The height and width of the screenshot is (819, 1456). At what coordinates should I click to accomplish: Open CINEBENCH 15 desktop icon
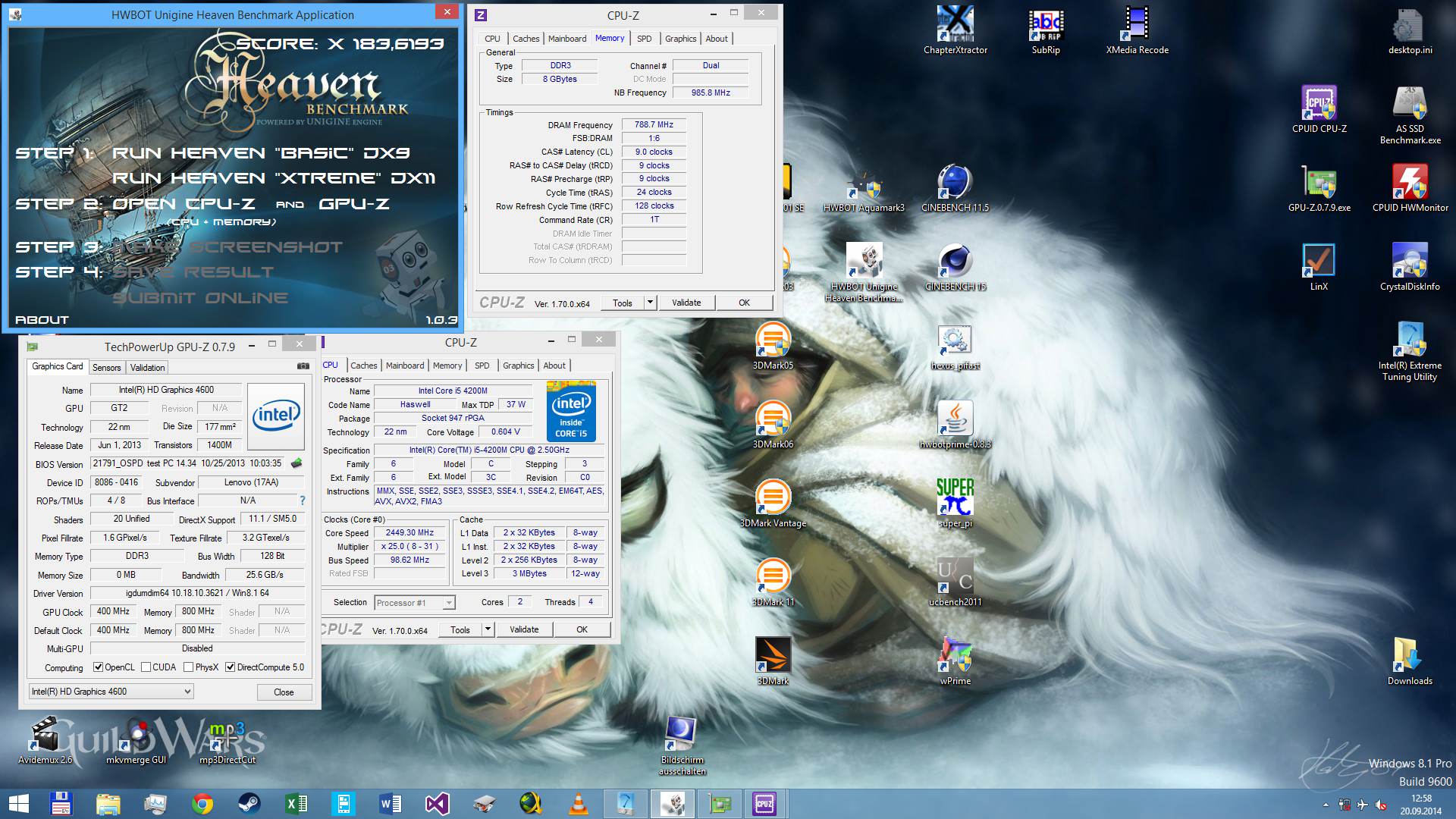(955, 267)
